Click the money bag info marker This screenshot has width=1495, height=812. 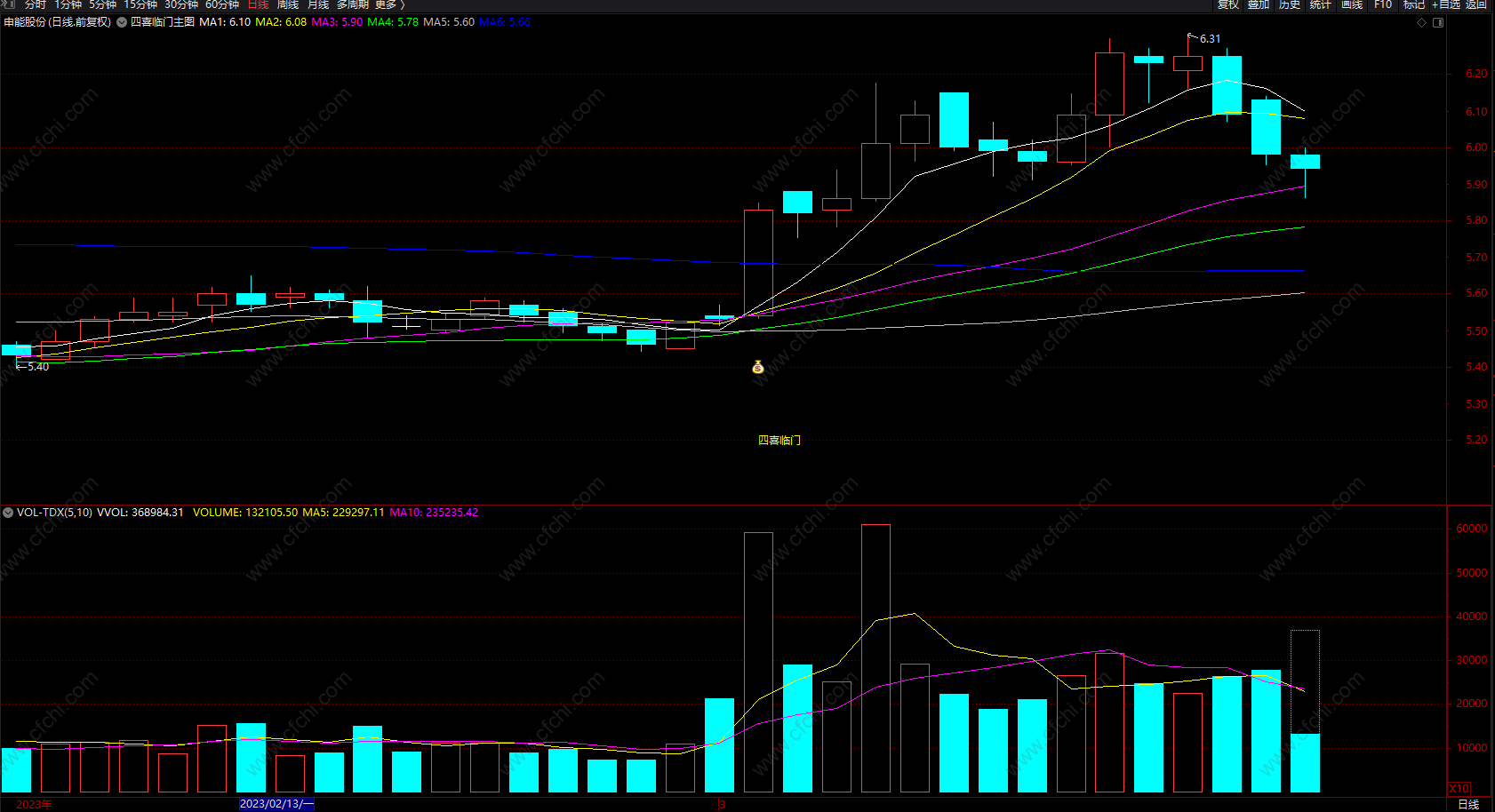(x=758, y=367)
